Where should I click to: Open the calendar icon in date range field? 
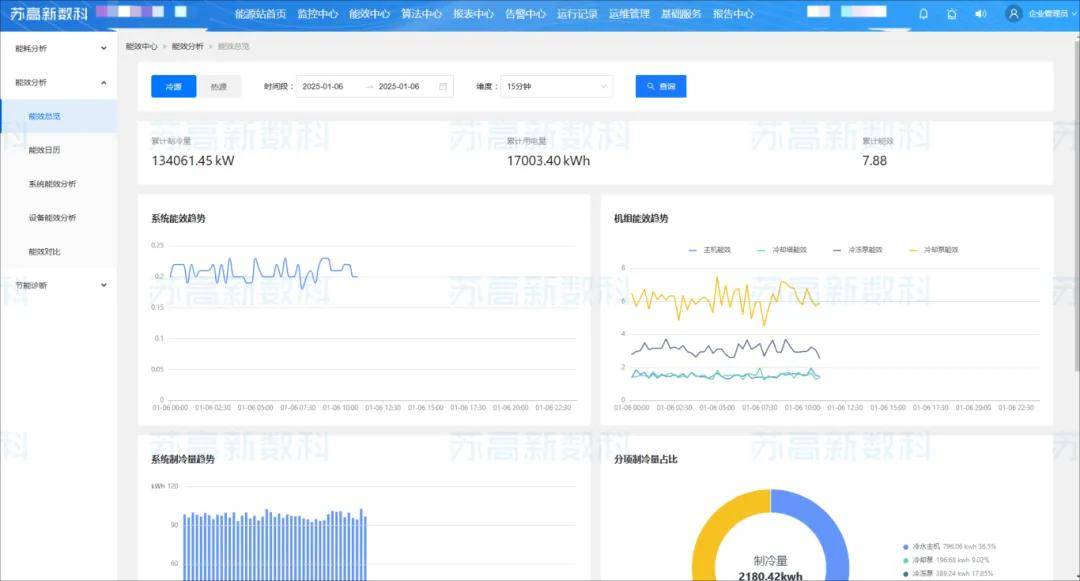pos(443,87)
